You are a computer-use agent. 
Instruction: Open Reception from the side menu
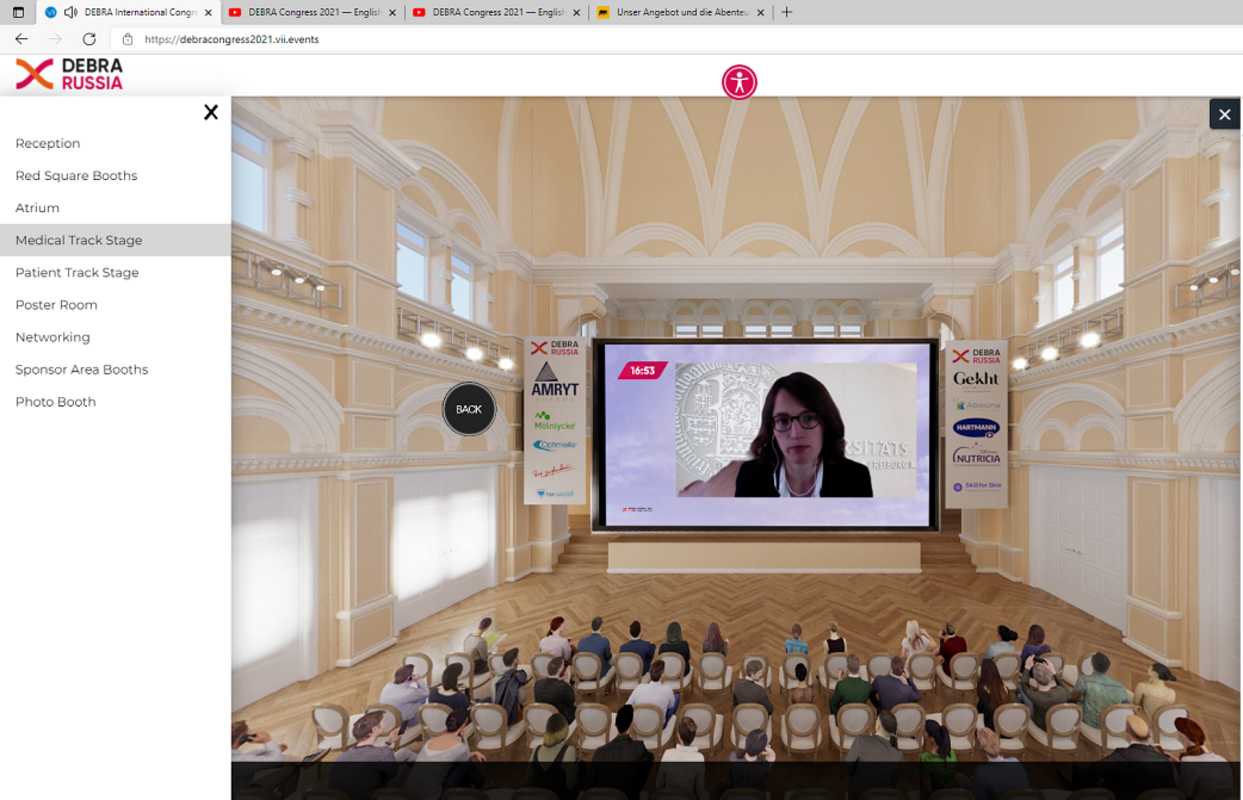click(48, 143)
